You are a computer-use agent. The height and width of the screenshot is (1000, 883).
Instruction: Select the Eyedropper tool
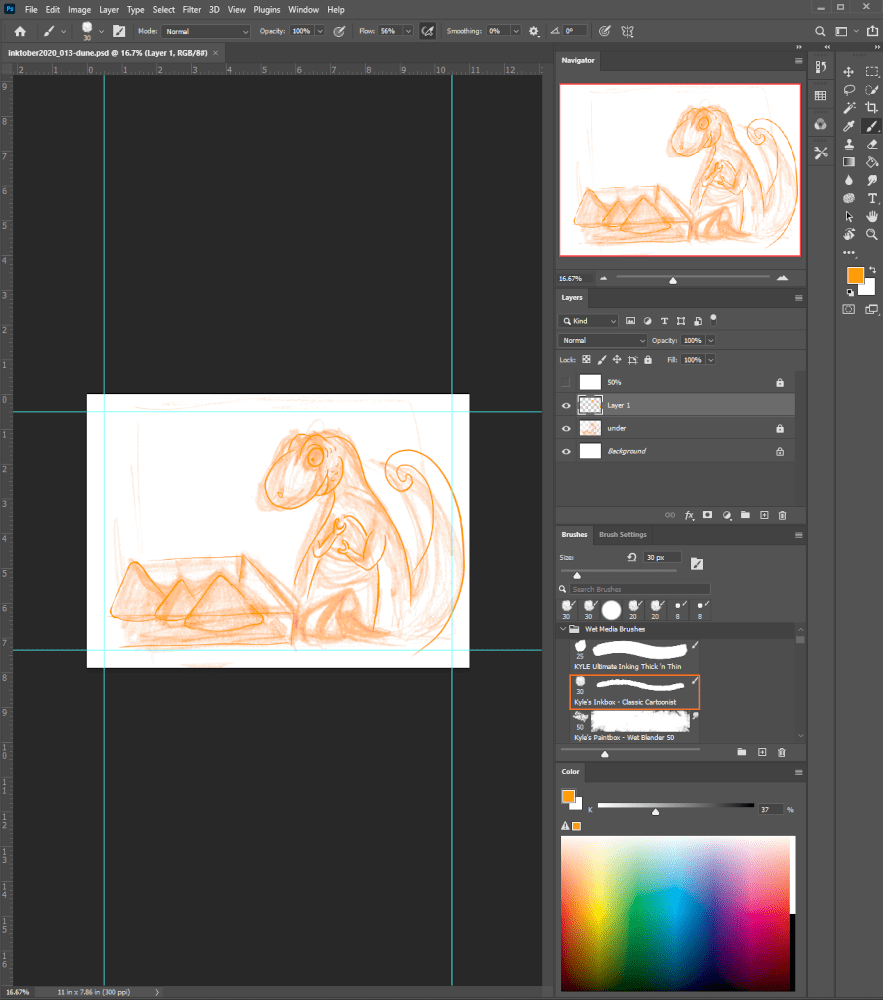click(x=848, y=125)
